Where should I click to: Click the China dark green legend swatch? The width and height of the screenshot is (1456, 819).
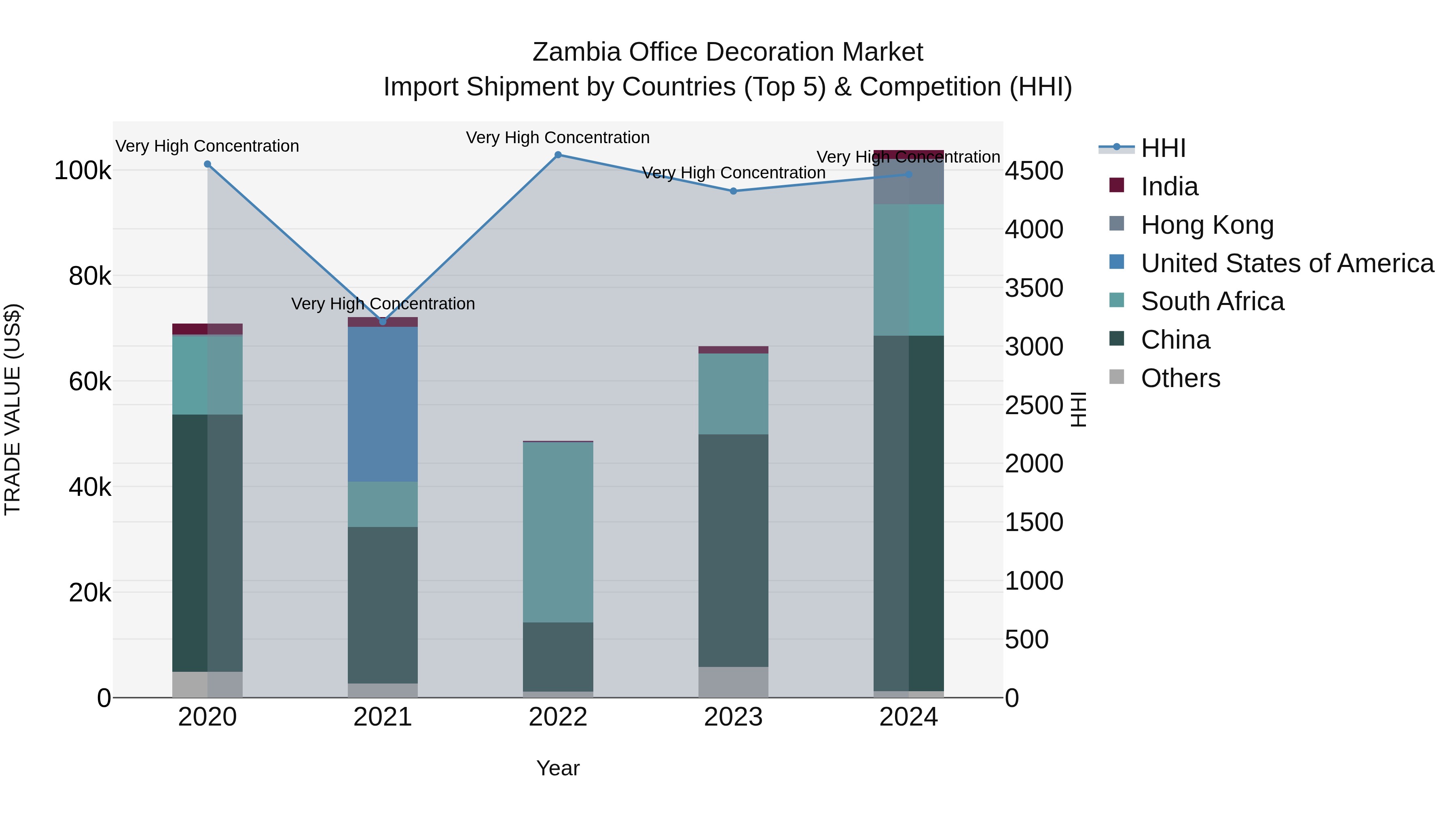coord(1117,339)
